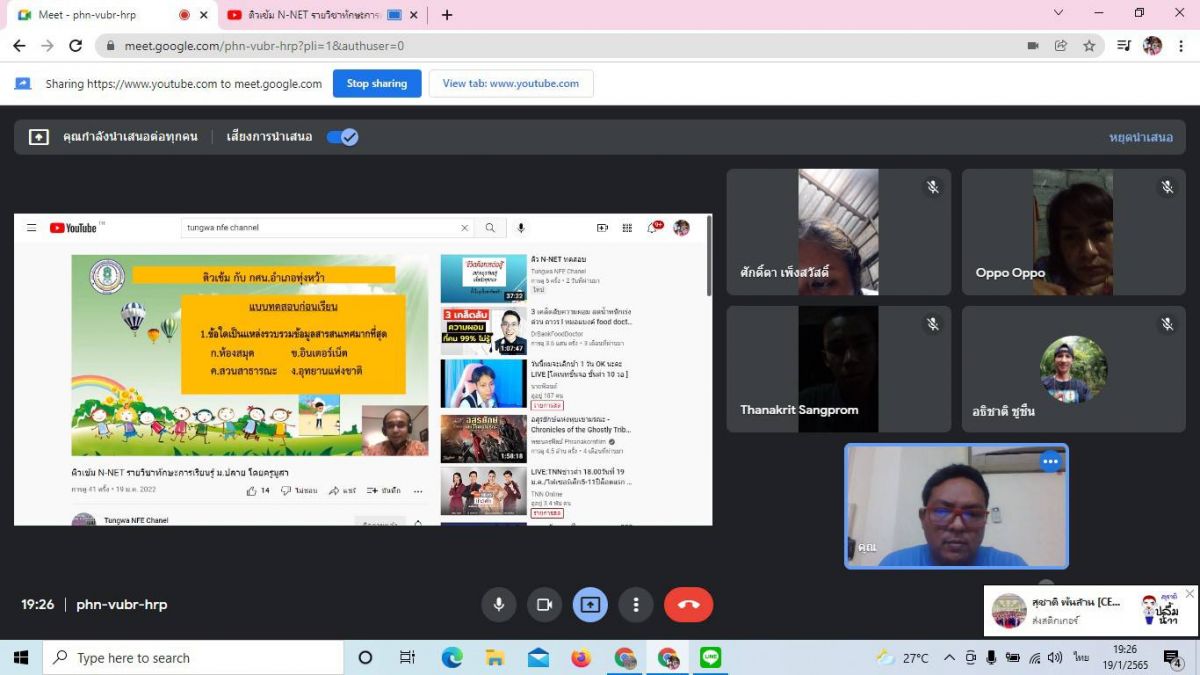
Task: Click the Stop sharing button
Action: [376, 84]
